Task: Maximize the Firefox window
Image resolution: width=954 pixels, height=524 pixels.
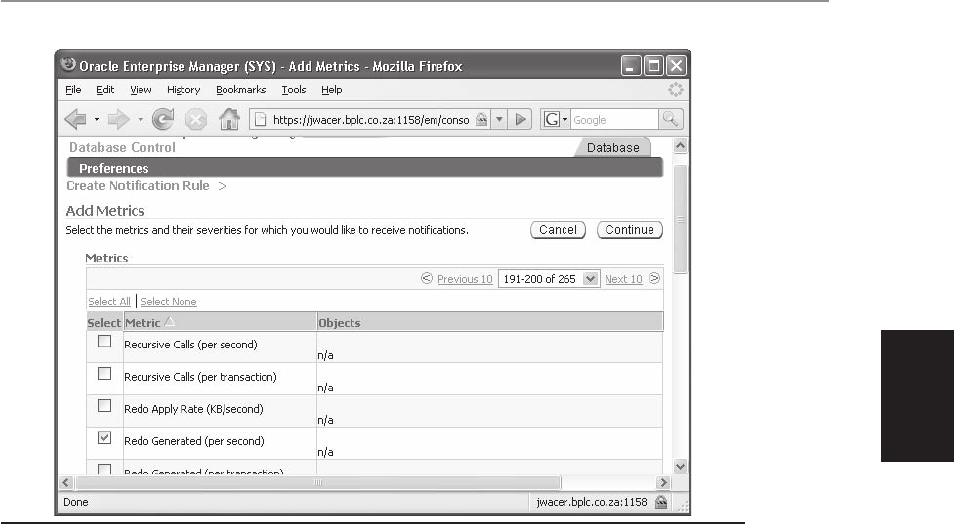Action: coord(654,65)
